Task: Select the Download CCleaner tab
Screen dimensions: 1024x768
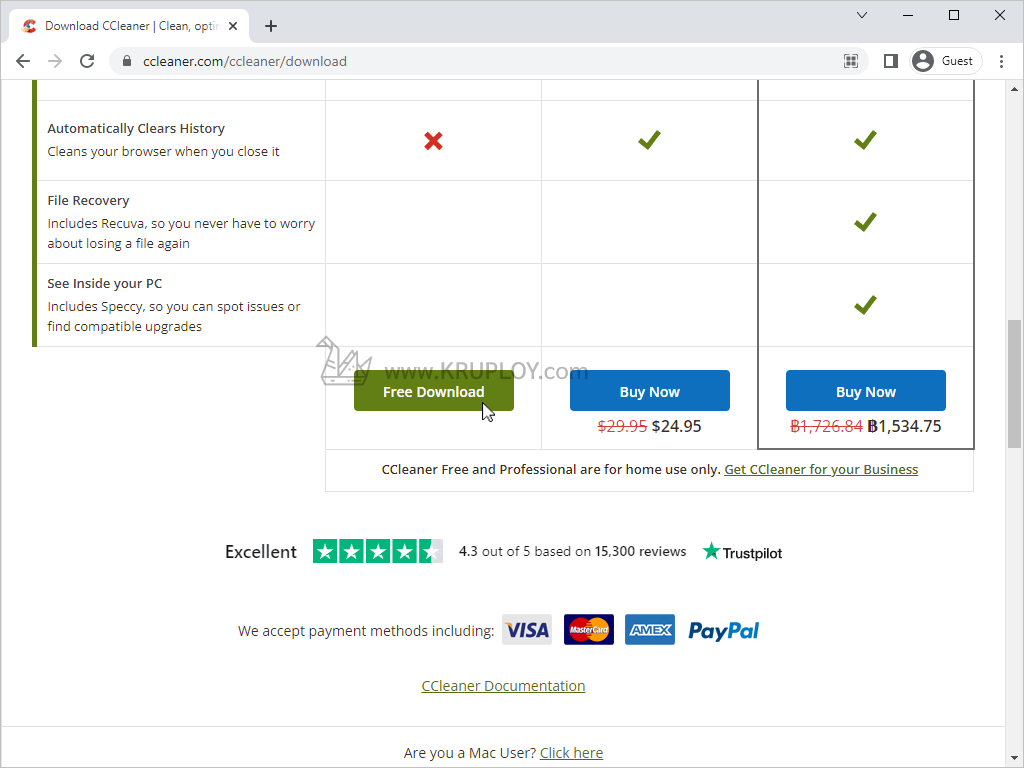Action: [x=129, y=26]
